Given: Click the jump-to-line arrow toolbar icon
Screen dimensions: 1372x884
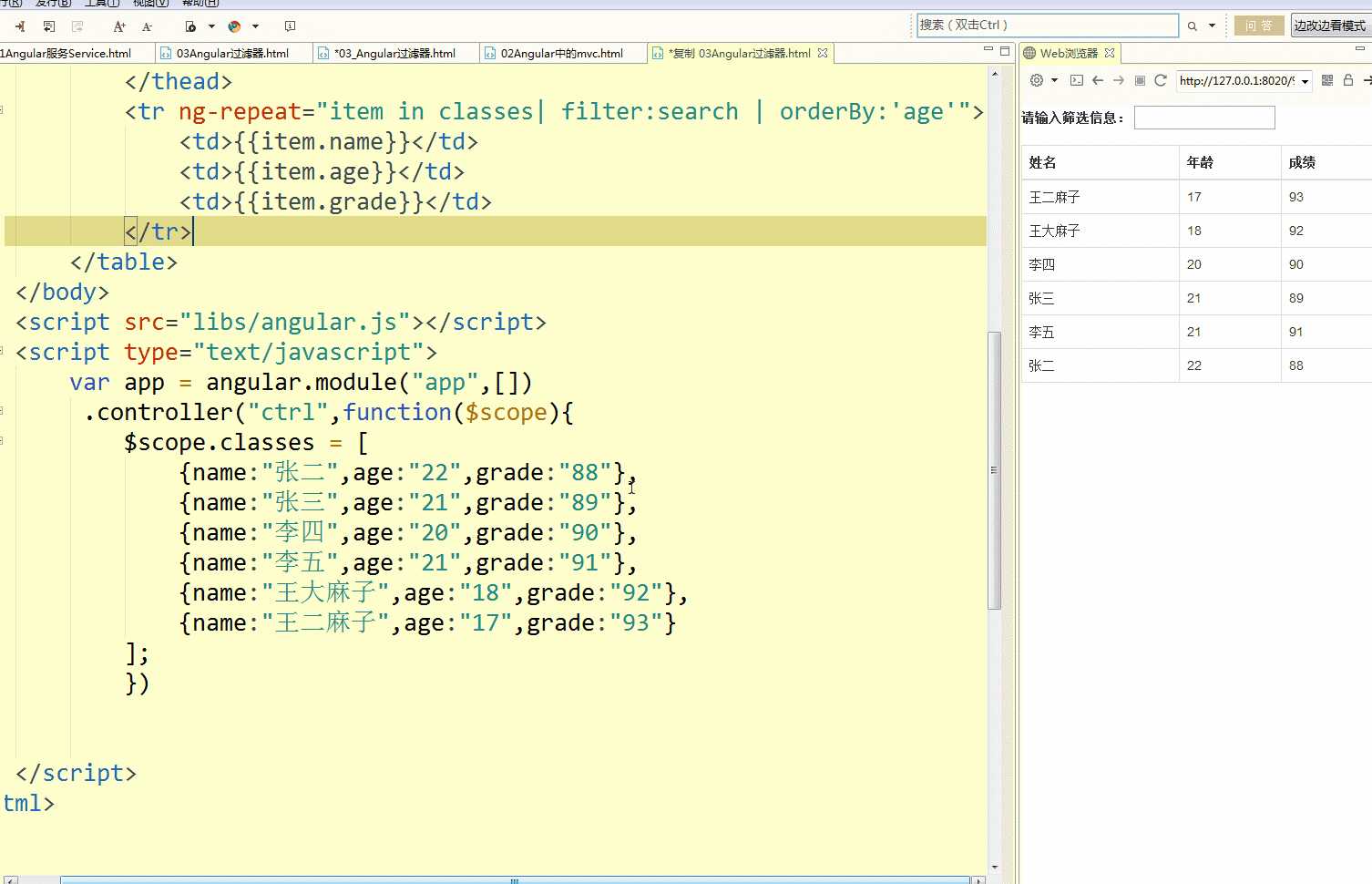Looking at the screenshot, I should tap(20, 26).
